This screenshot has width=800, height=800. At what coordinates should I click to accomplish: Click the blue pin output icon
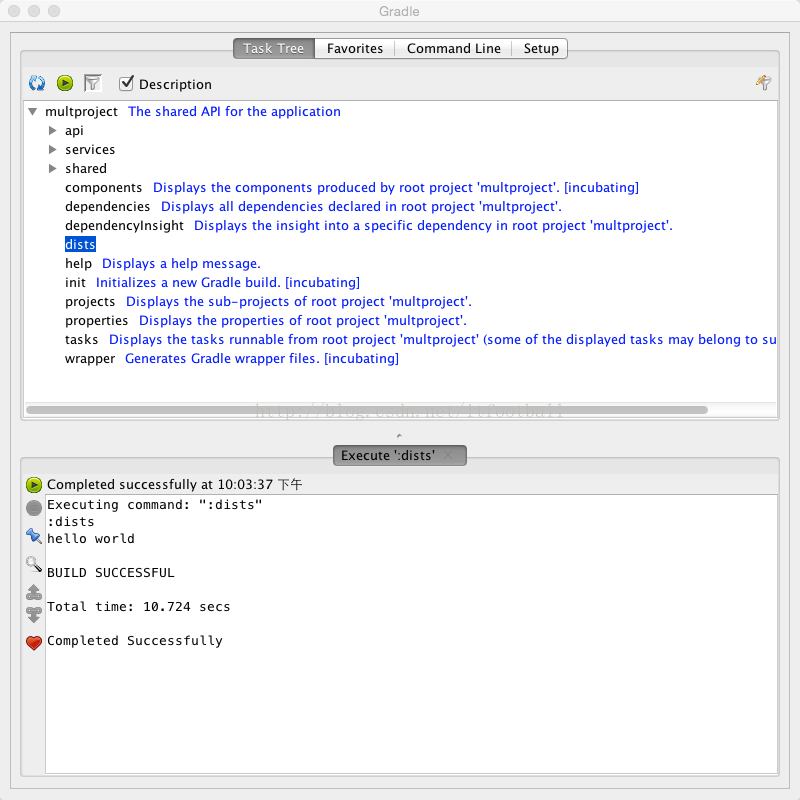pyautogui.click(x=34, y=536)
